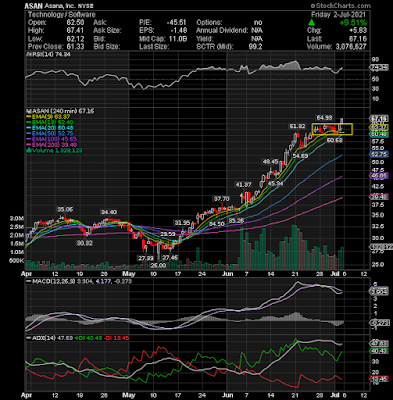Viewport: 393px width, 400px height.
Task: Select the 37.70 price annotation
Action: 221,199
